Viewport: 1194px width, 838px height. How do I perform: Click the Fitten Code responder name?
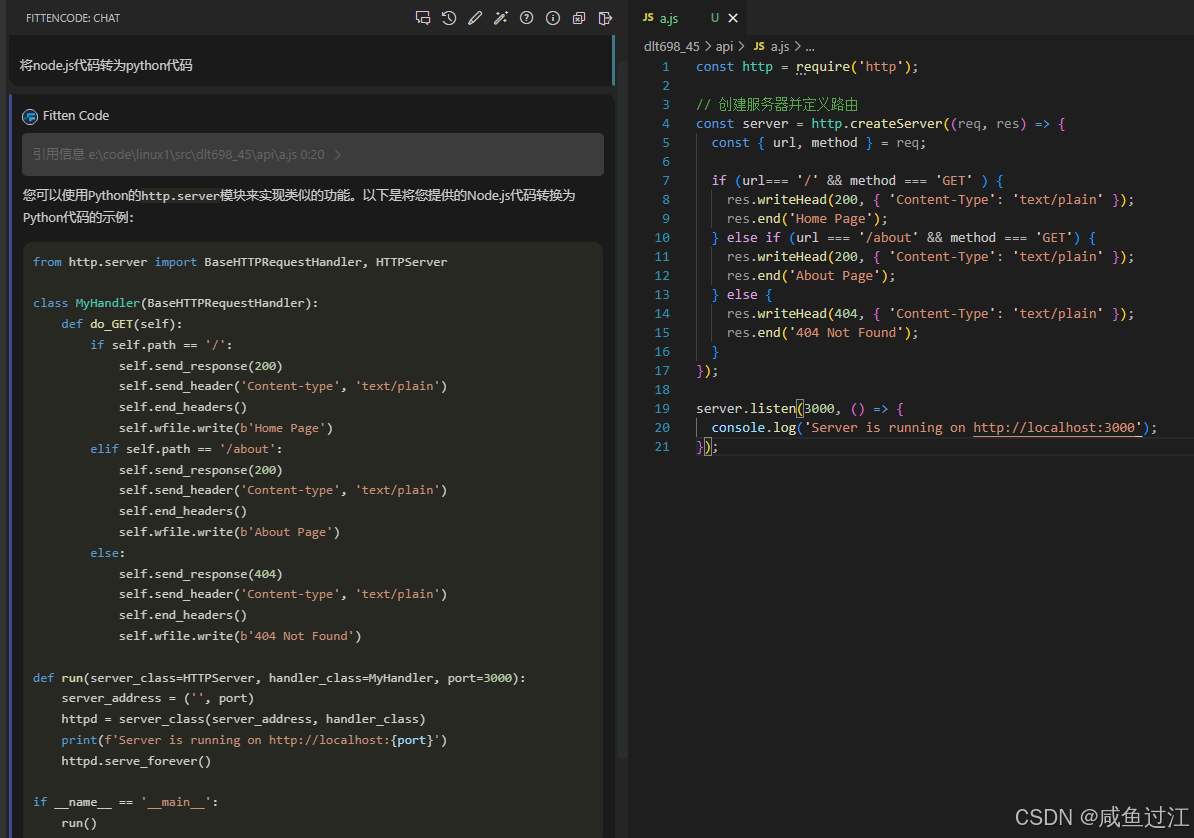coord(76,116)
